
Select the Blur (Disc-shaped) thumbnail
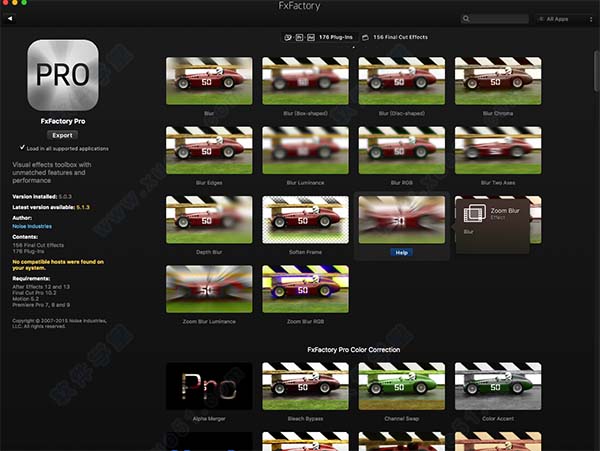(402, 81)
